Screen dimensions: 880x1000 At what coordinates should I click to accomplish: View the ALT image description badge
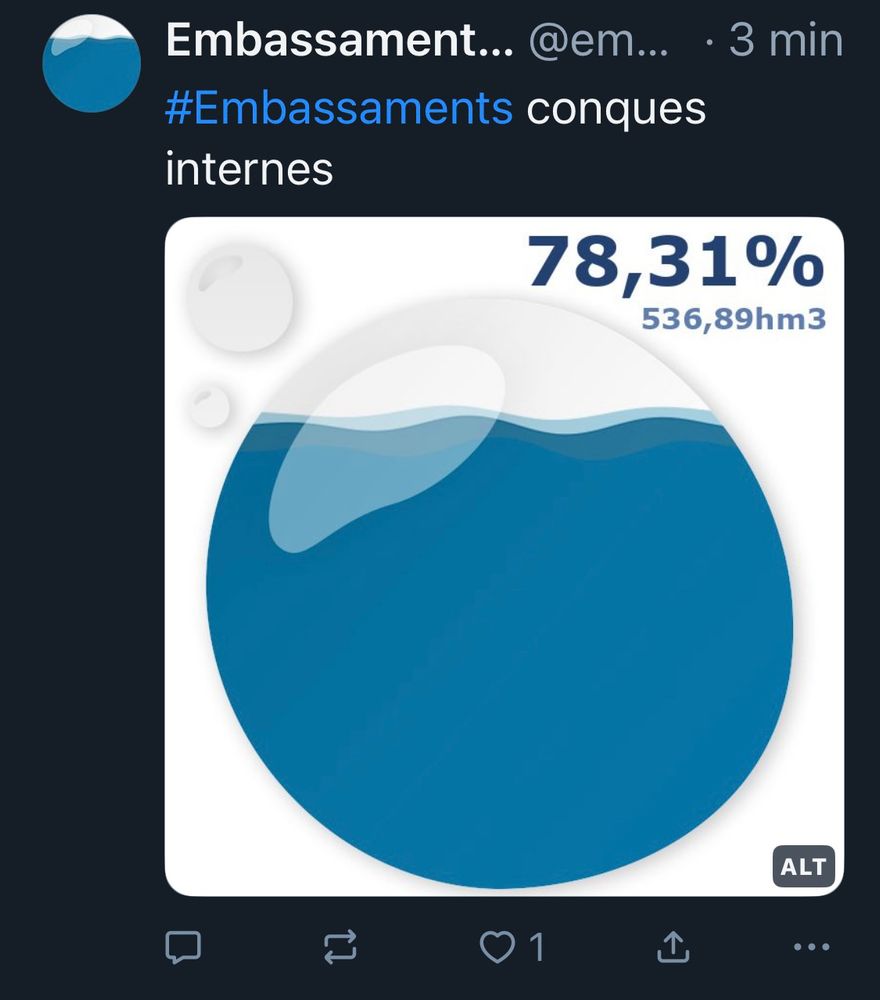pyautogui.click(x=803, y=867)
